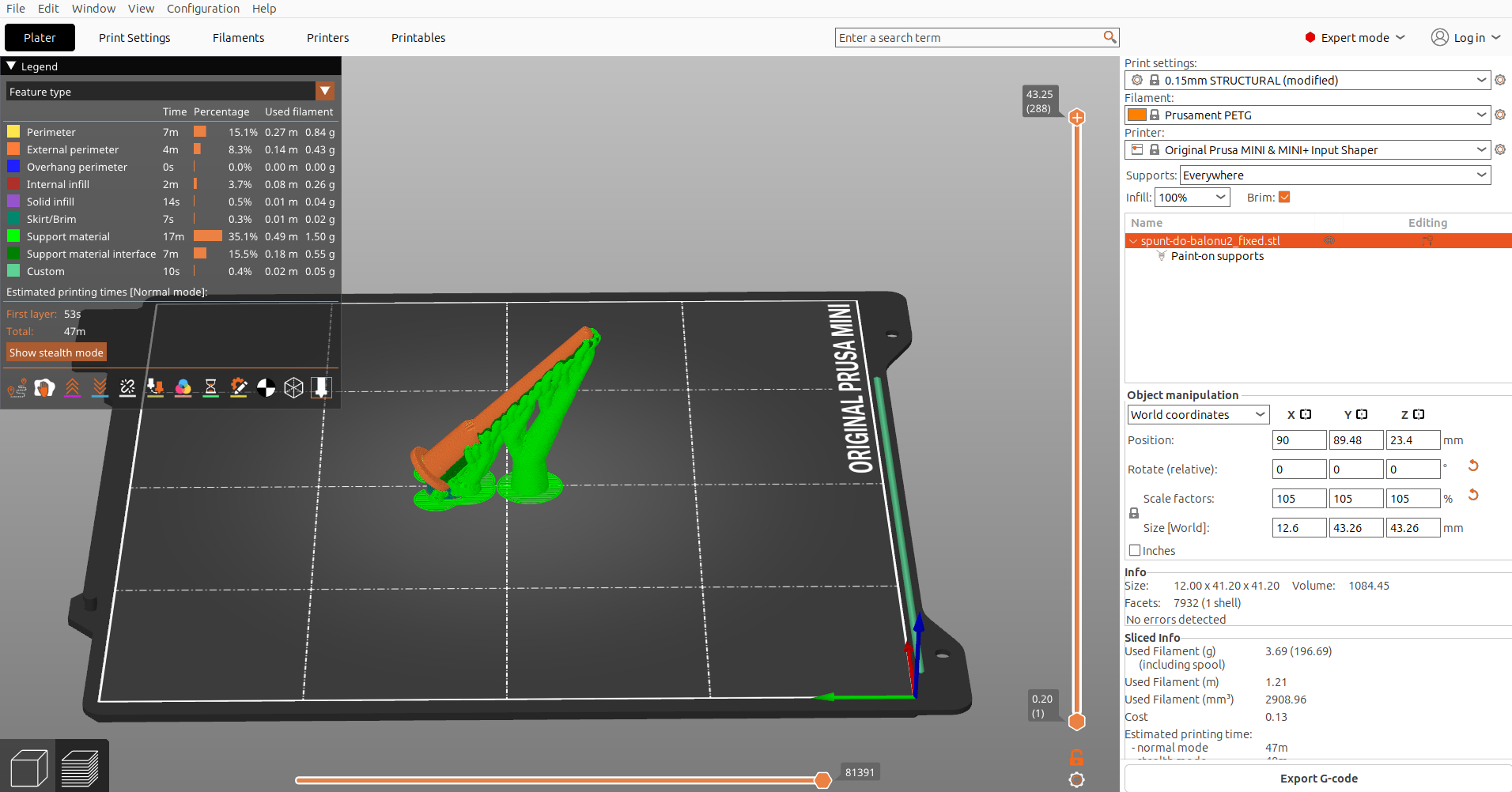1512x792 pixels.
Task: Toggle deretractions visibility icon
Action: tap(100, 387)
